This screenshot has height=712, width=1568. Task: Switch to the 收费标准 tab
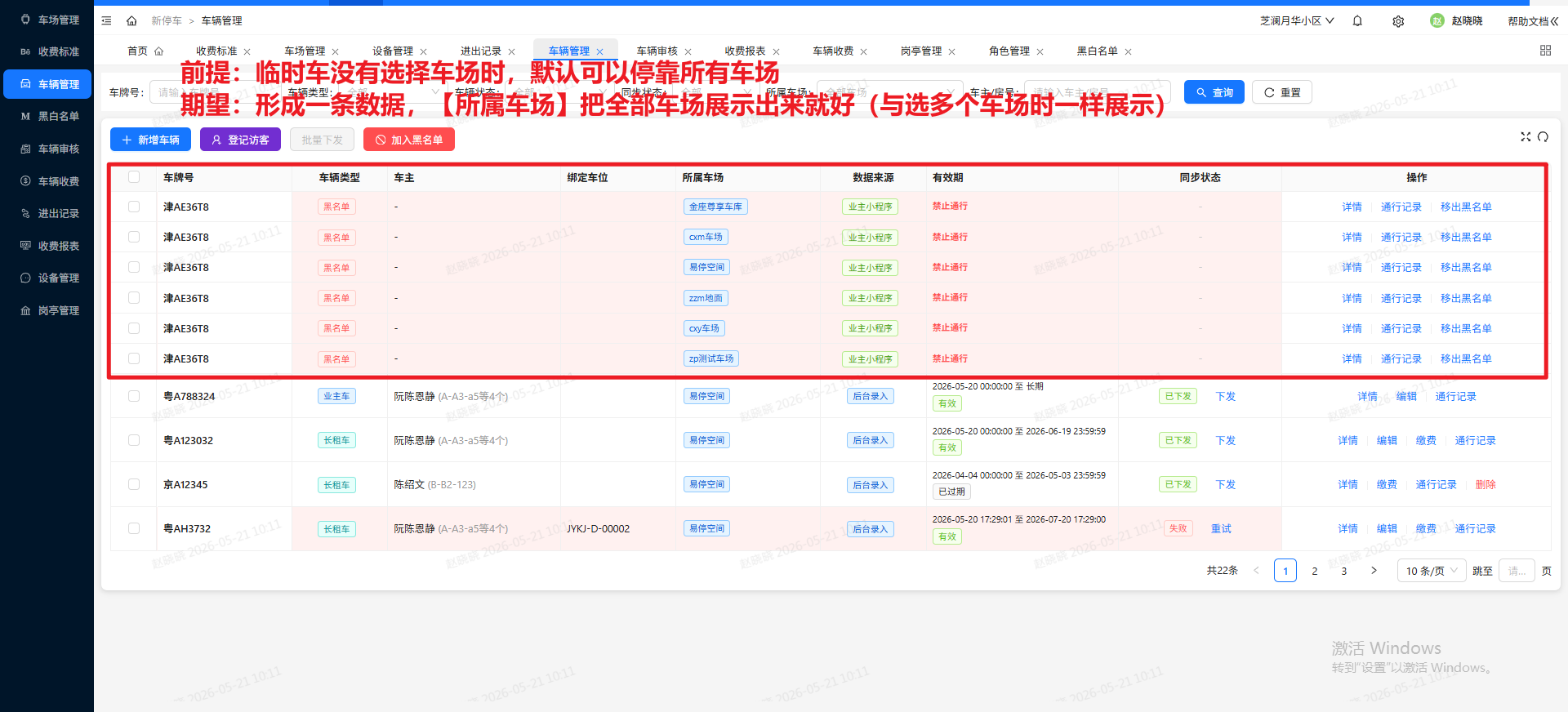click(216, 51)
